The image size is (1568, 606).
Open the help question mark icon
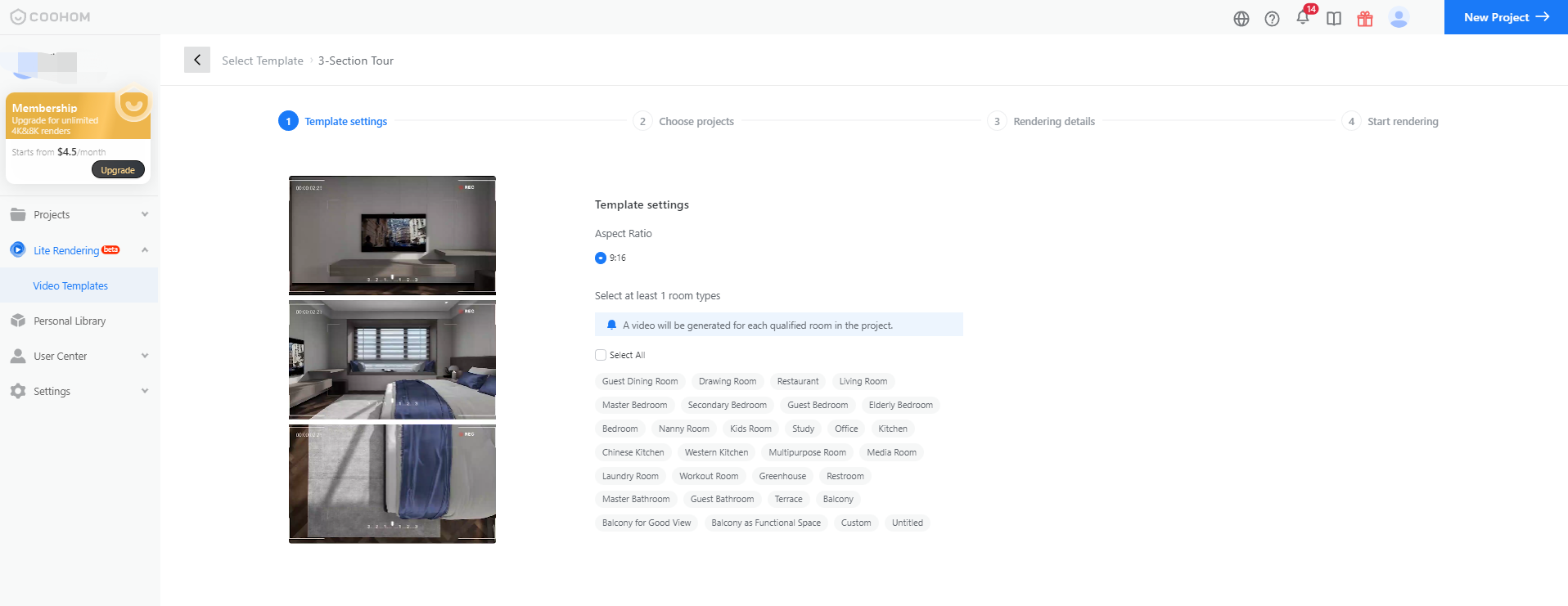pyautogui.click(x=1272, y=19)
